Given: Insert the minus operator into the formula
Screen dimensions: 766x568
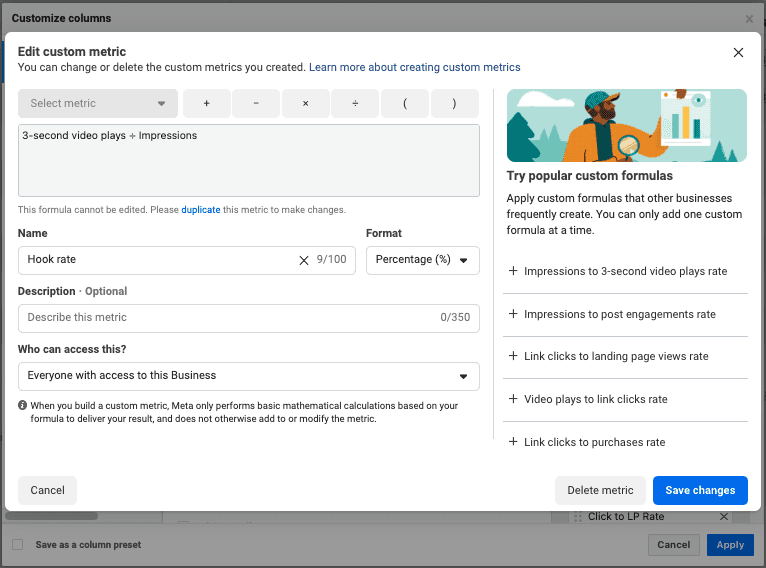Looking at the screenshot, I should [256, 103].
